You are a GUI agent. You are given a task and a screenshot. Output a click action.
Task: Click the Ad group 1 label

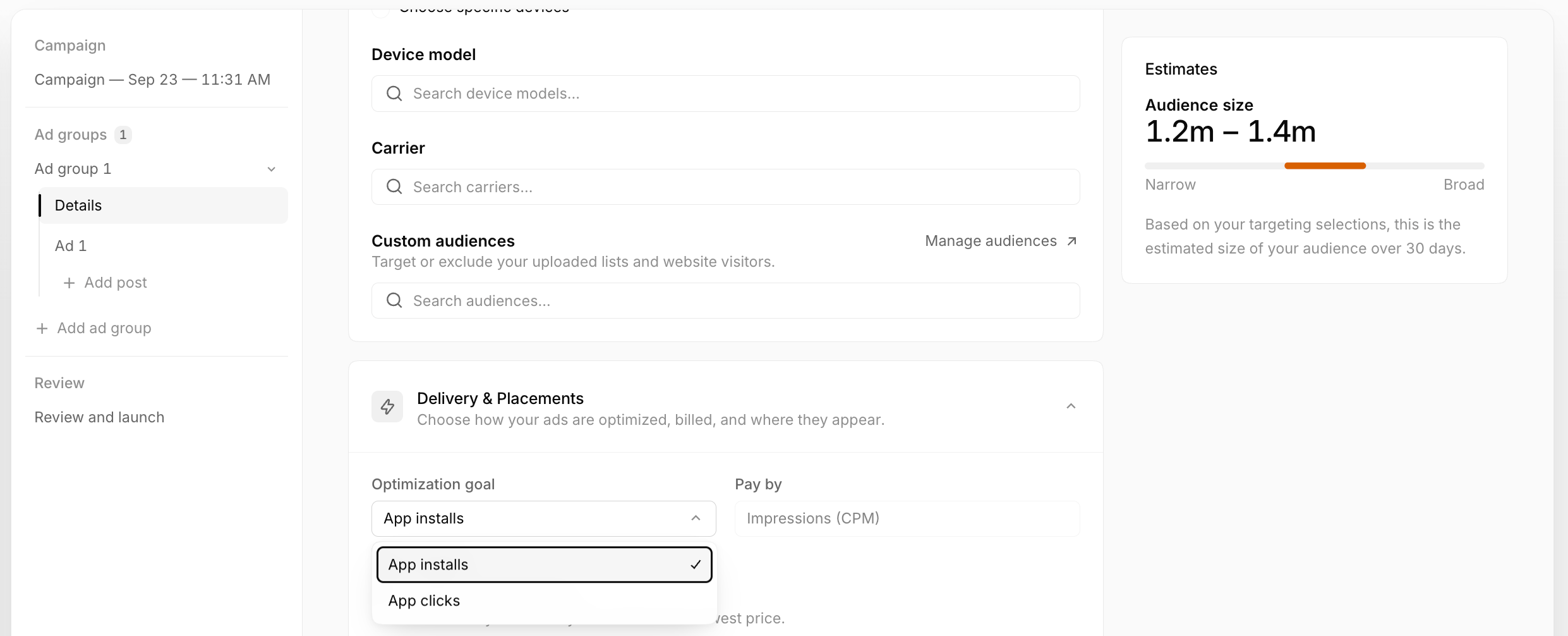73,169
